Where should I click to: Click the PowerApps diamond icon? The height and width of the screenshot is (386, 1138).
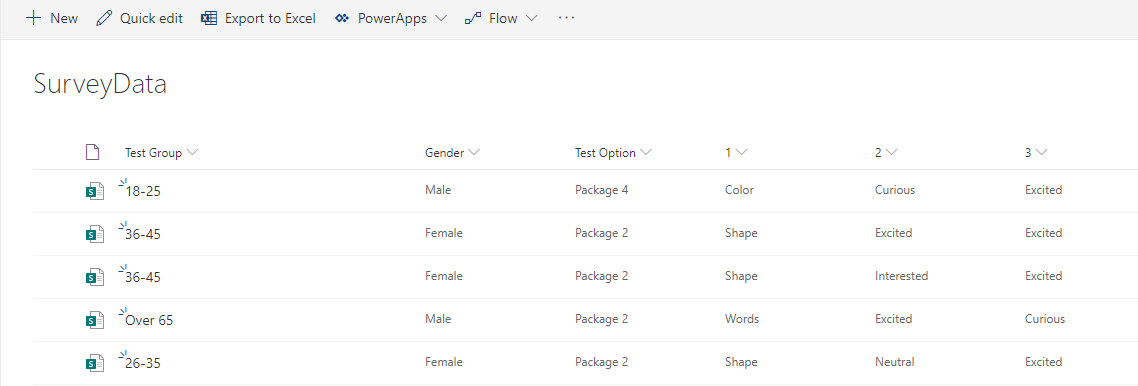[343, 19]
